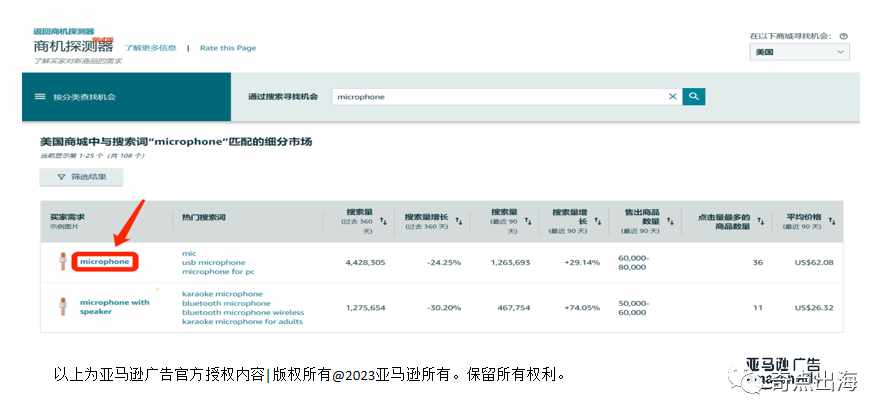Open the 美国 marketplace dropdown

click(x=800, y=51)
